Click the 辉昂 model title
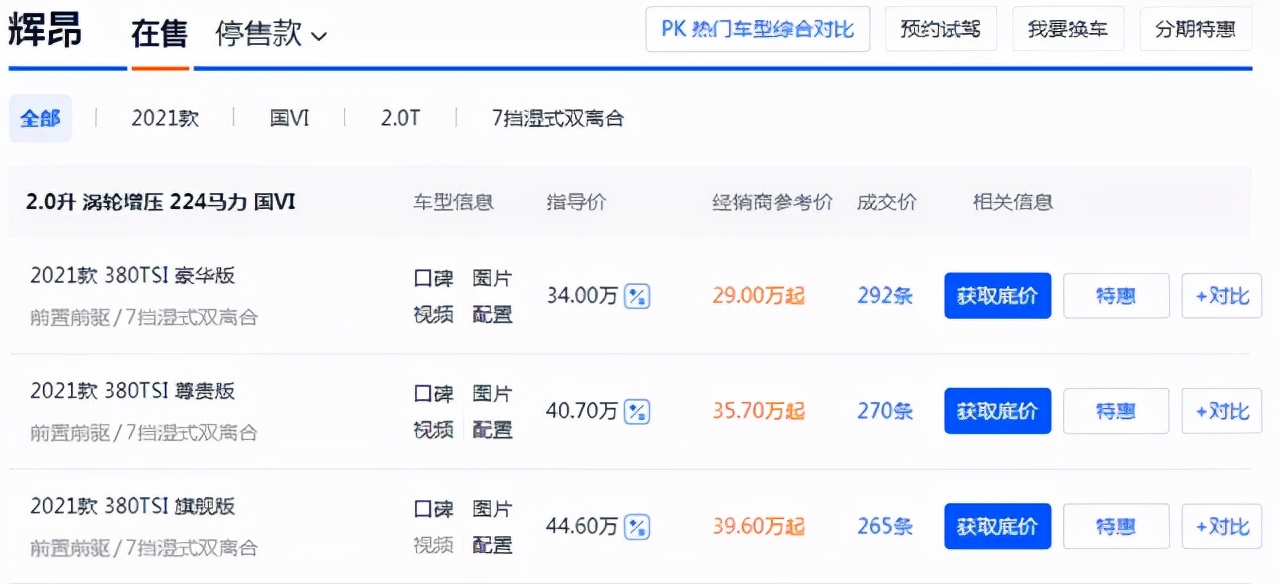The height and width of the screenshot is (584, 1280). coord(45,31)
